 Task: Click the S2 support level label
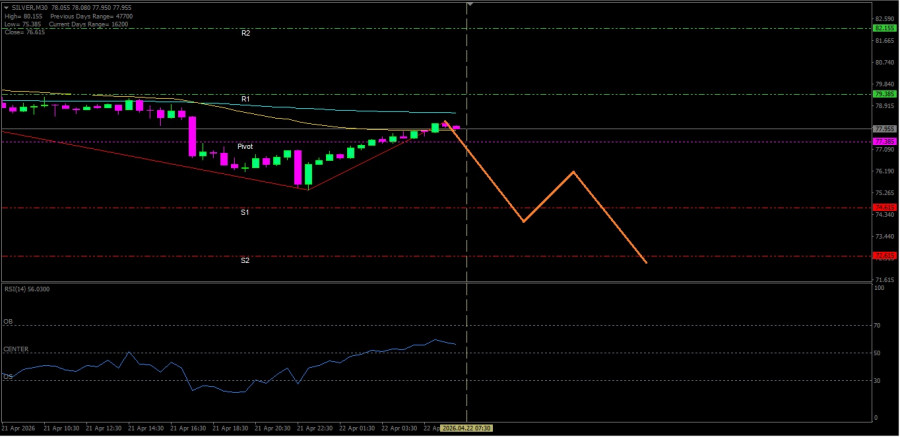[245, 260]
